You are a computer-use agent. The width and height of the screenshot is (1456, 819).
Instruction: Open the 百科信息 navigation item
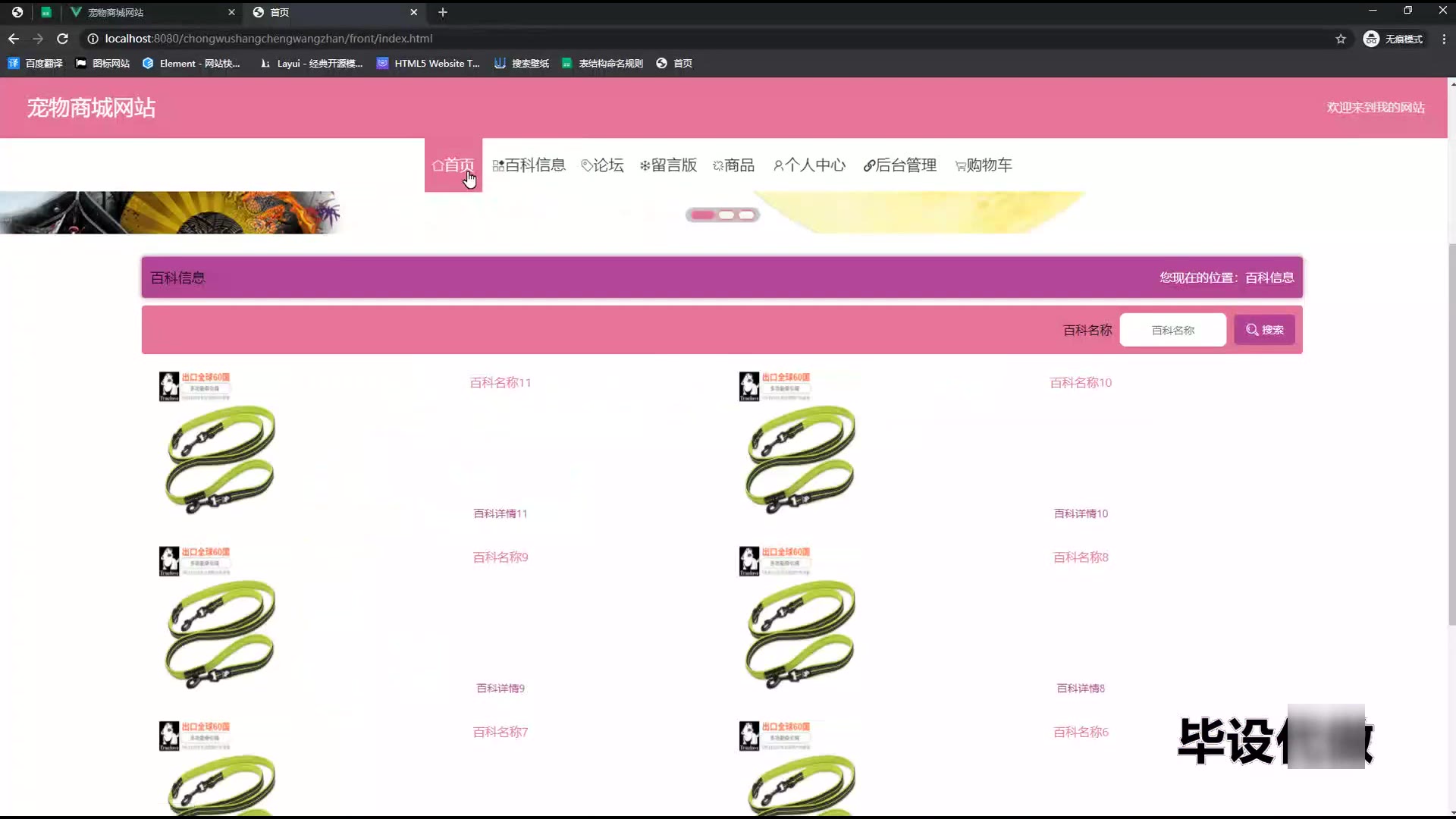[529, 165]
